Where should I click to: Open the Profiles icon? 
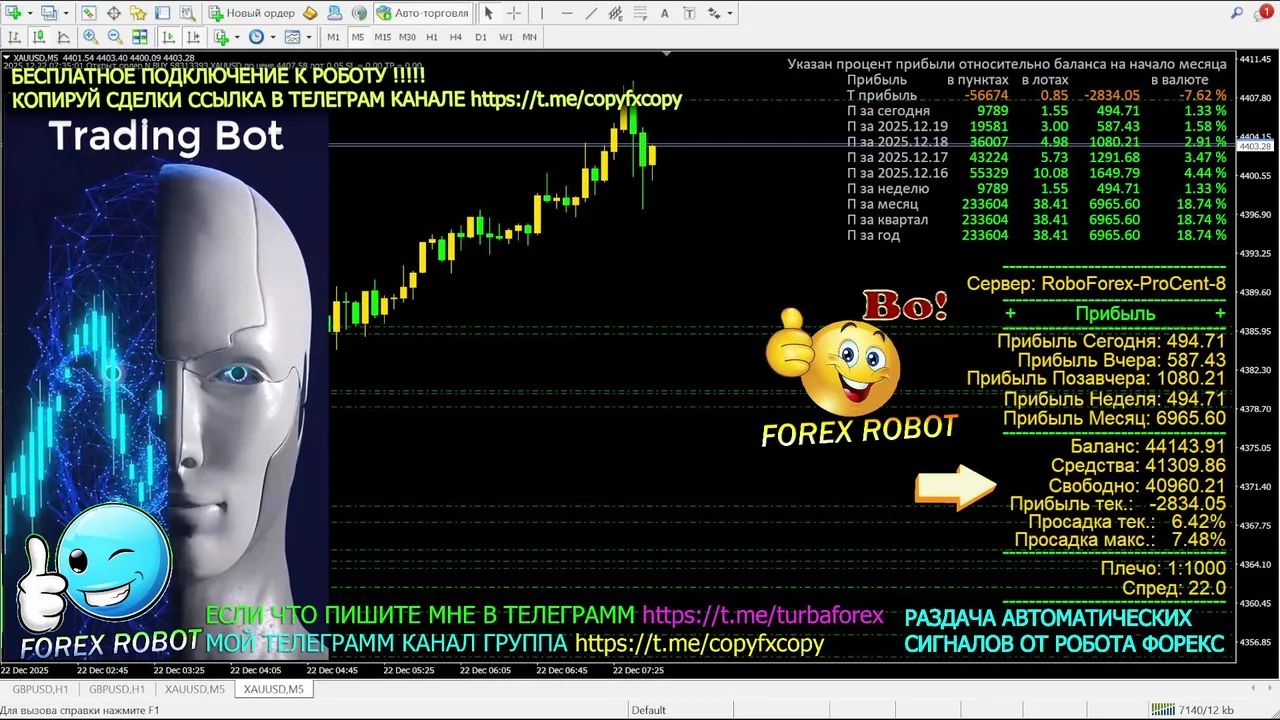coord(48,13)
